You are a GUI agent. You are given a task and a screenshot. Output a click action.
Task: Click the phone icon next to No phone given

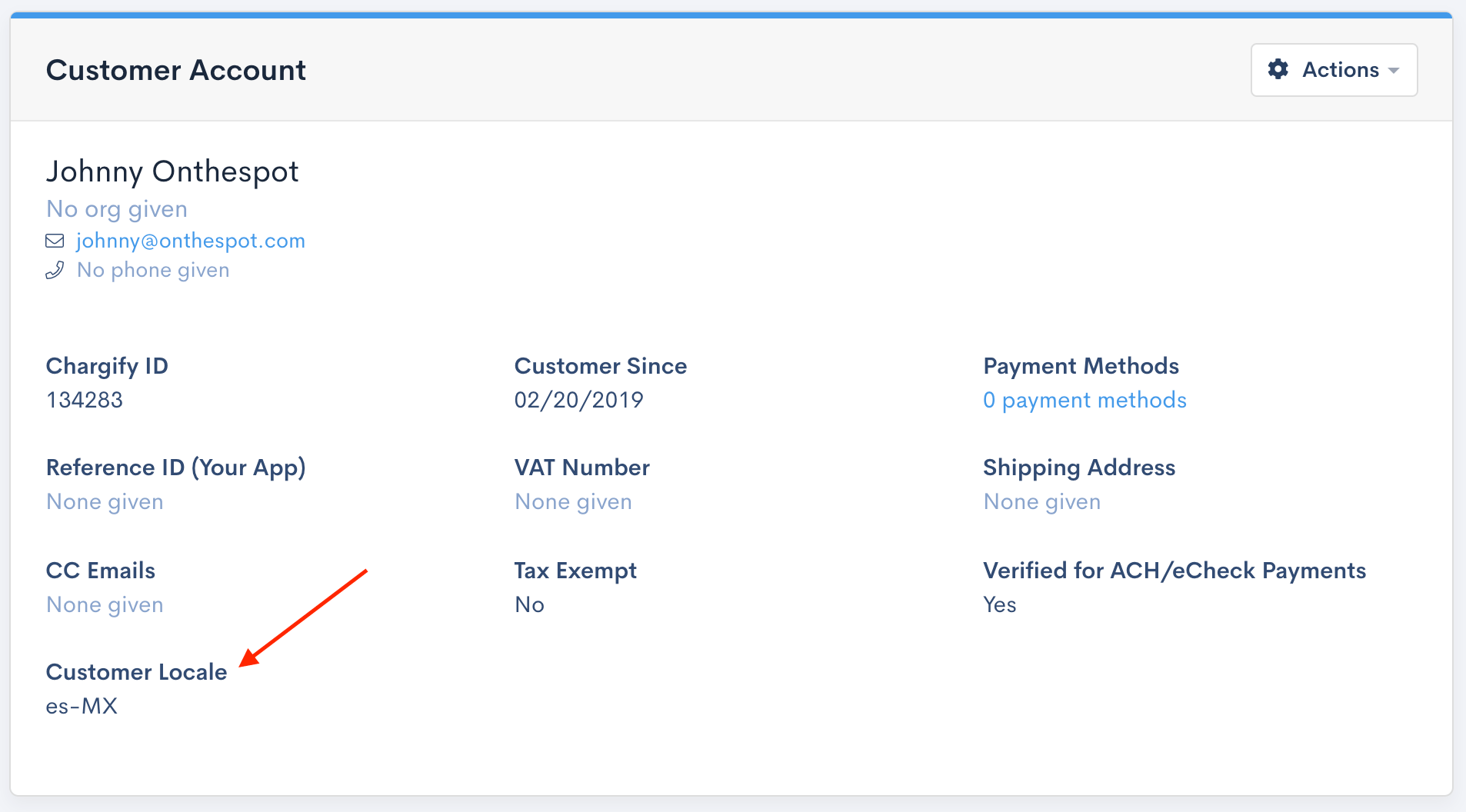(55, 269)
